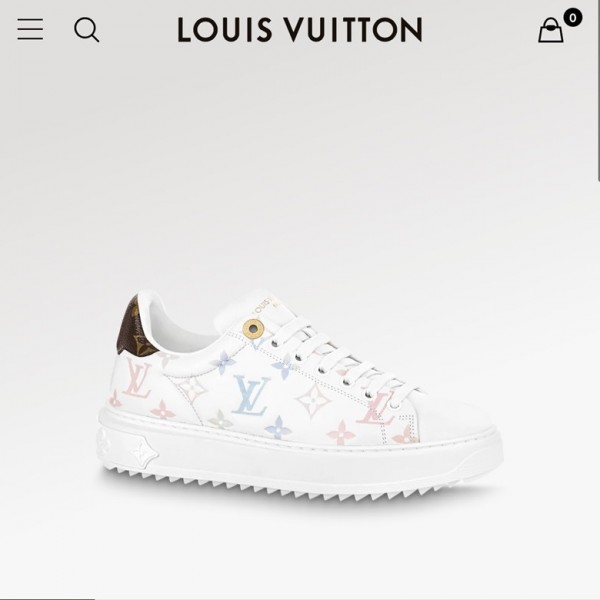Viewport: 600px width, 600px height.
Task: Open the white sneaker product image
Action: (300, 397)
